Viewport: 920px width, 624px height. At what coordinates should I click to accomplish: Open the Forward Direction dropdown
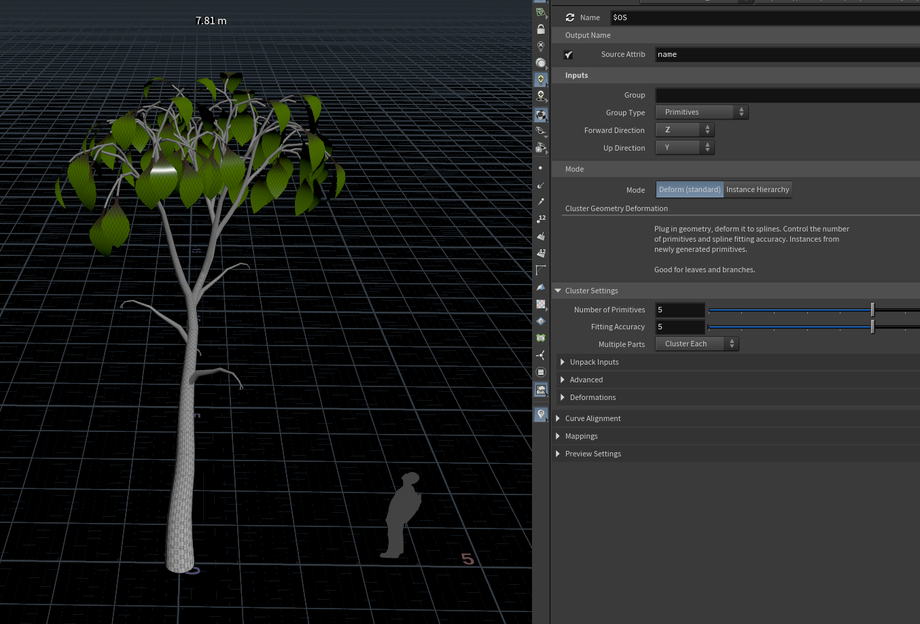[x=684, y=130]
